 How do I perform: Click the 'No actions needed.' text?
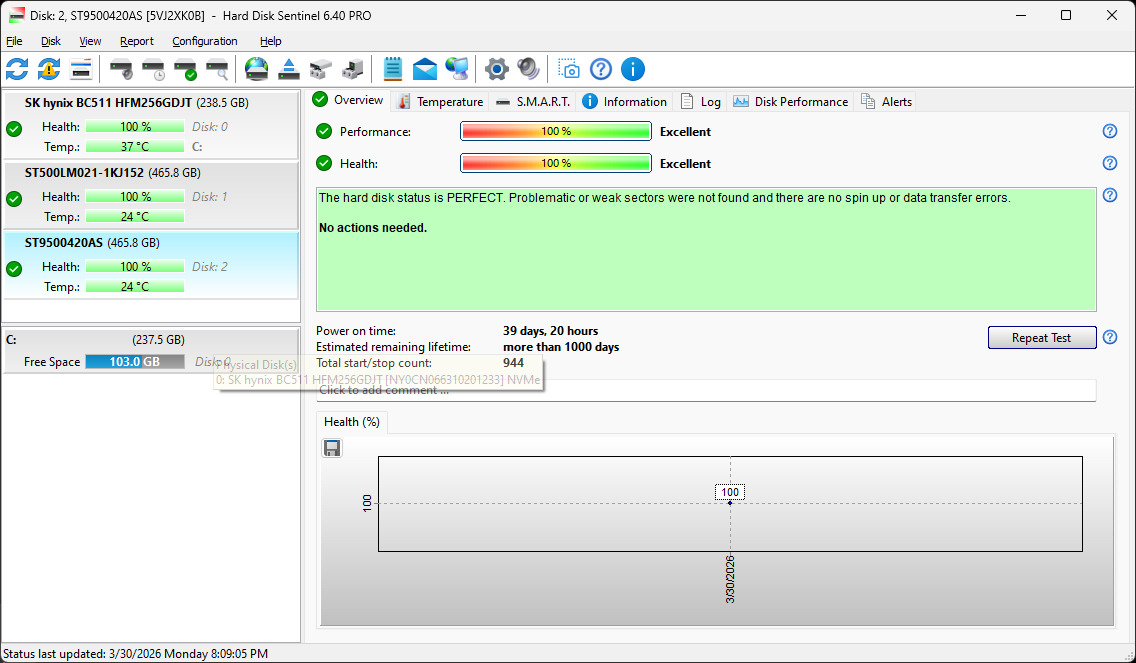tap(373, 228)
